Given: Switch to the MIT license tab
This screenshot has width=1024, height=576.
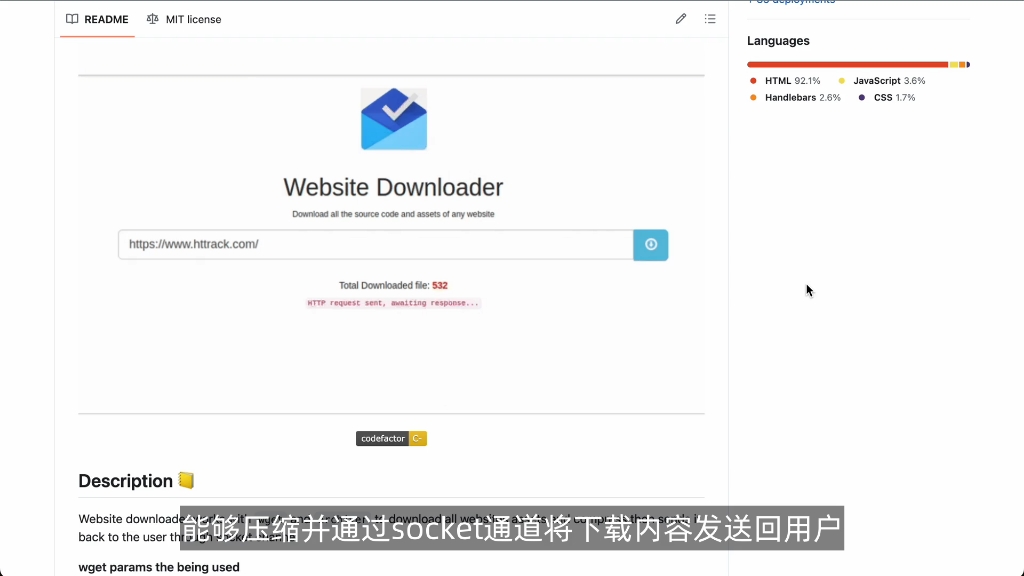Looking at the screenshot, I should [x=193, y=18].
